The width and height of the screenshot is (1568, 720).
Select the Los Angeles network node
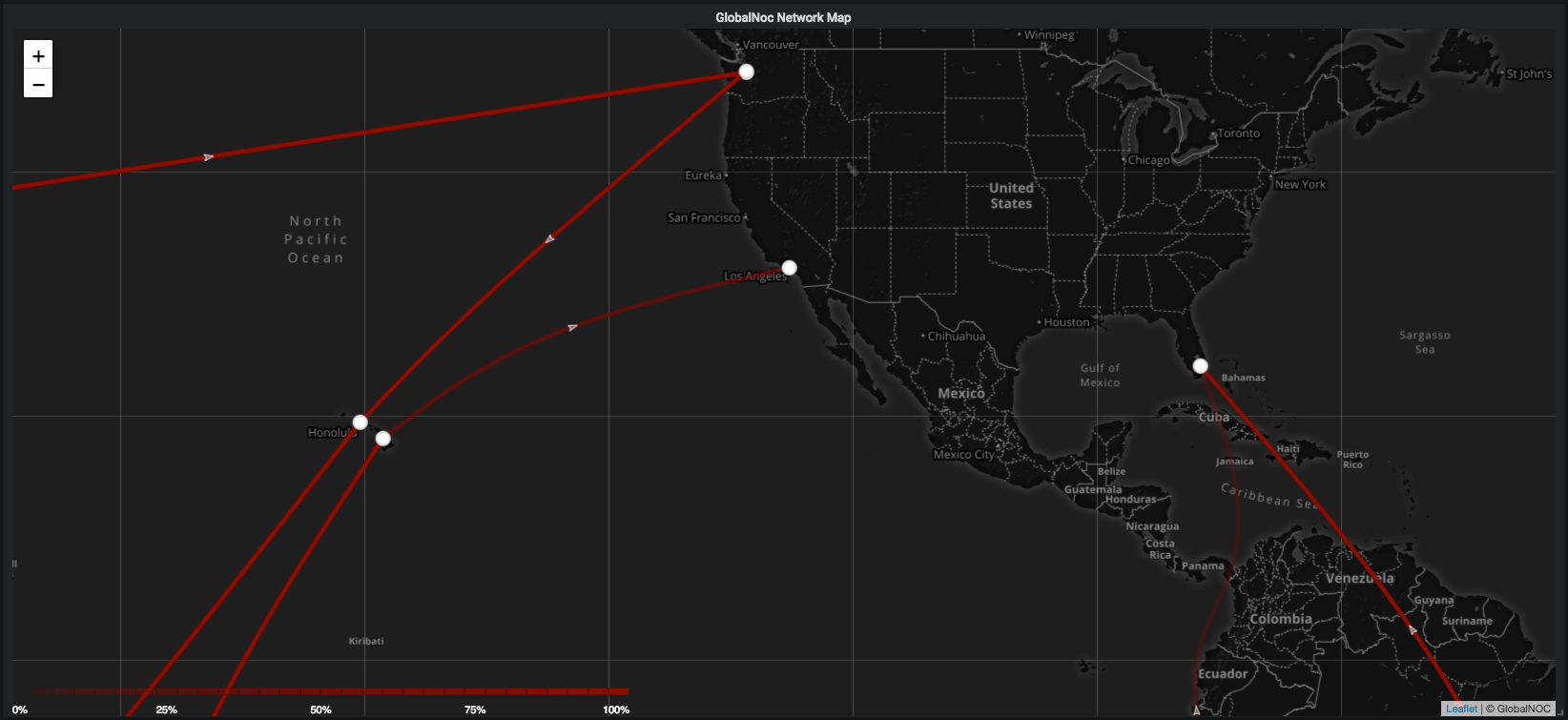tap(789, 267)
